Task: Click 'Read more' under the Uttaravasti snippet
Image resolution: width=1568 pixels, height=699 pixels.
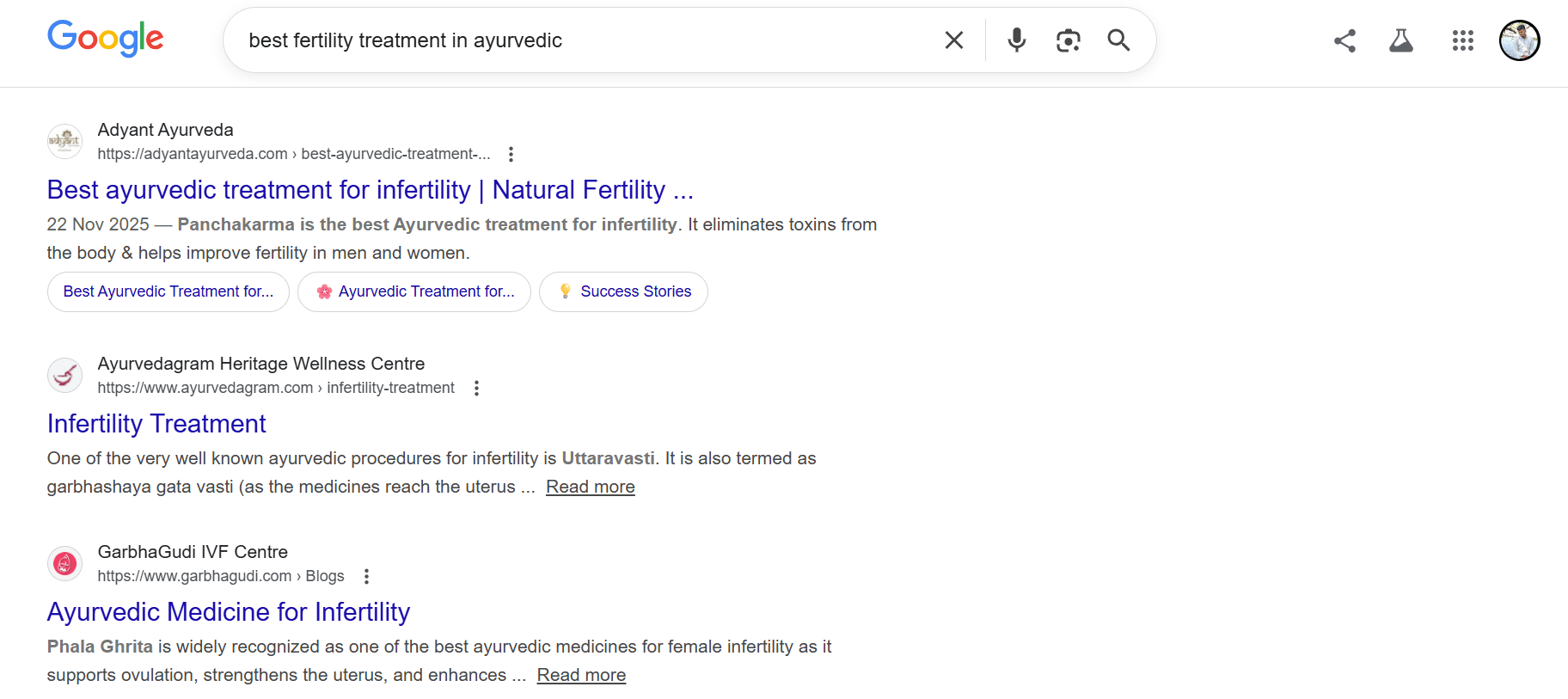Action: [591, 487]
